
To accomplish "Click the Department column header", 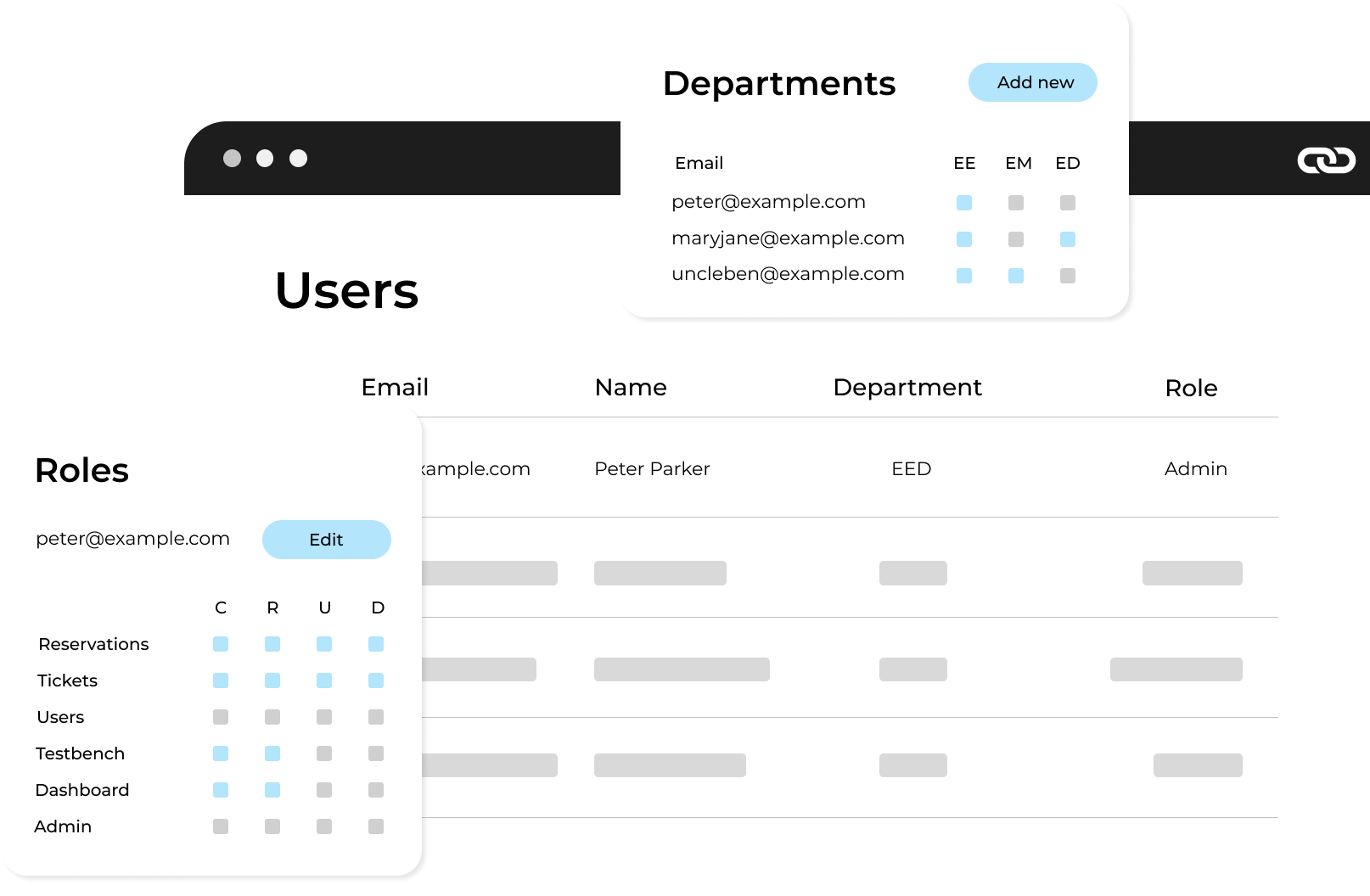I will pyautogui.click(x=907, y=388).
